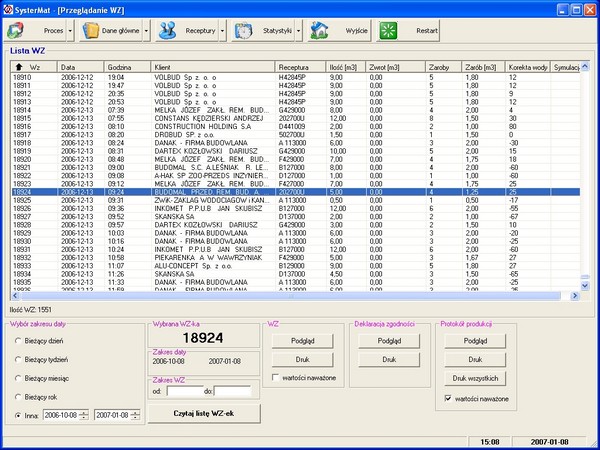Screen dimensions: 600x450
Task: Expand the Proces dropdown arrow
Action: point(70,31)
